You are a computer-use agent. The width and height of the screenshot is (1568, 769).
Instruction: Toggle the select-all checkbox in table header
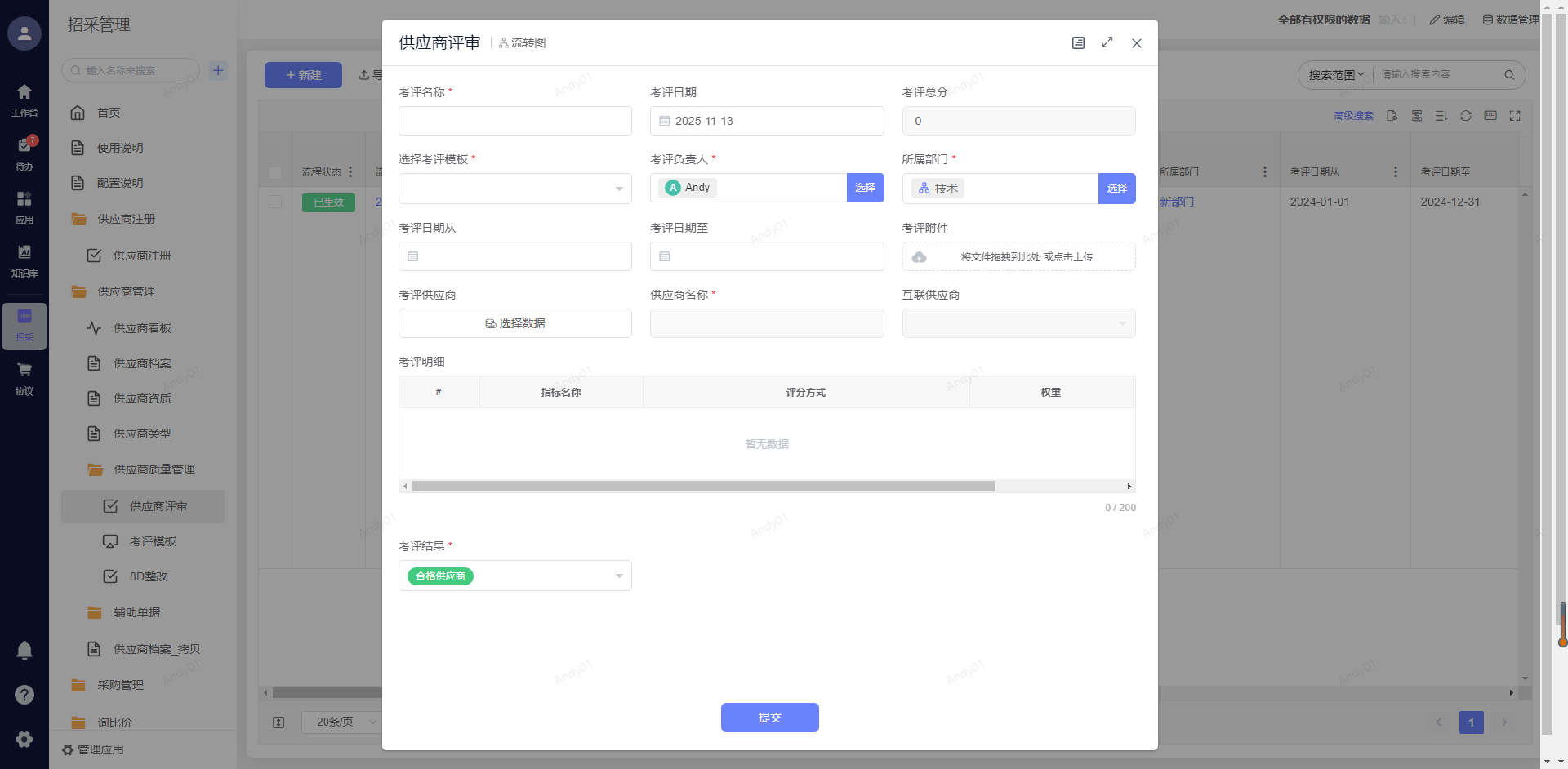275,172
